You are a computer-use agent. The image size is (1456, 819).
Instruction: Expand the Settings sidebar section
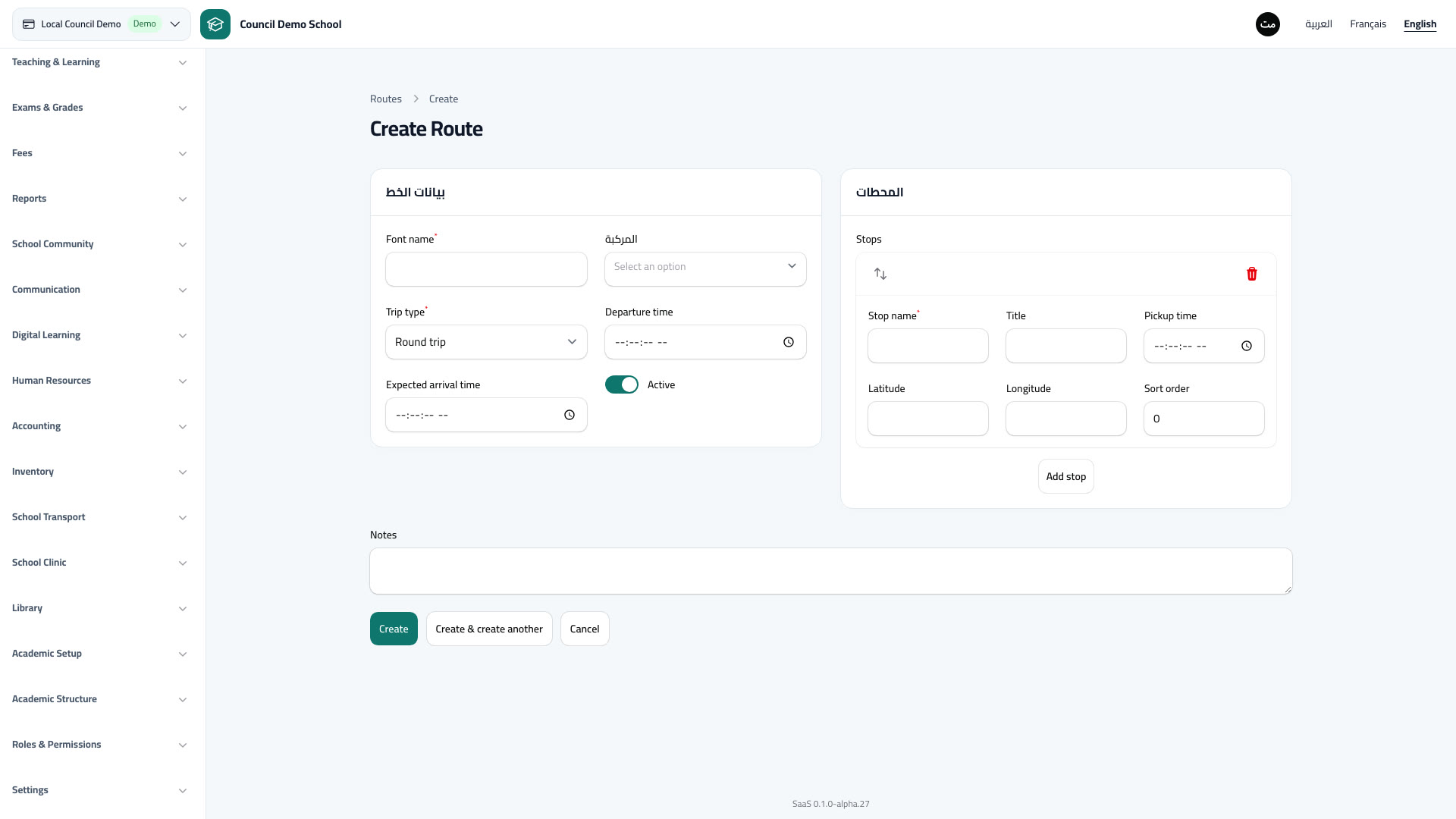[x=99, y=790]
